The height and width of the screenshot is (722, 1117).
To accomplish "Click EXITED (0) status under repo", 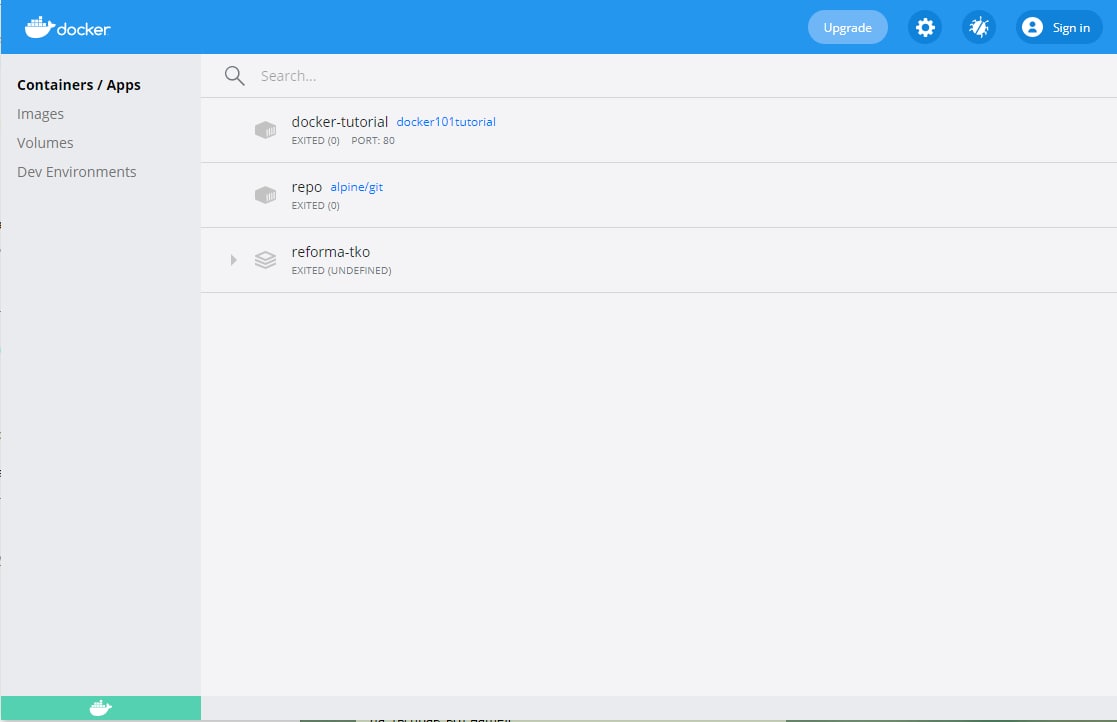I will [x=316, y=206].
